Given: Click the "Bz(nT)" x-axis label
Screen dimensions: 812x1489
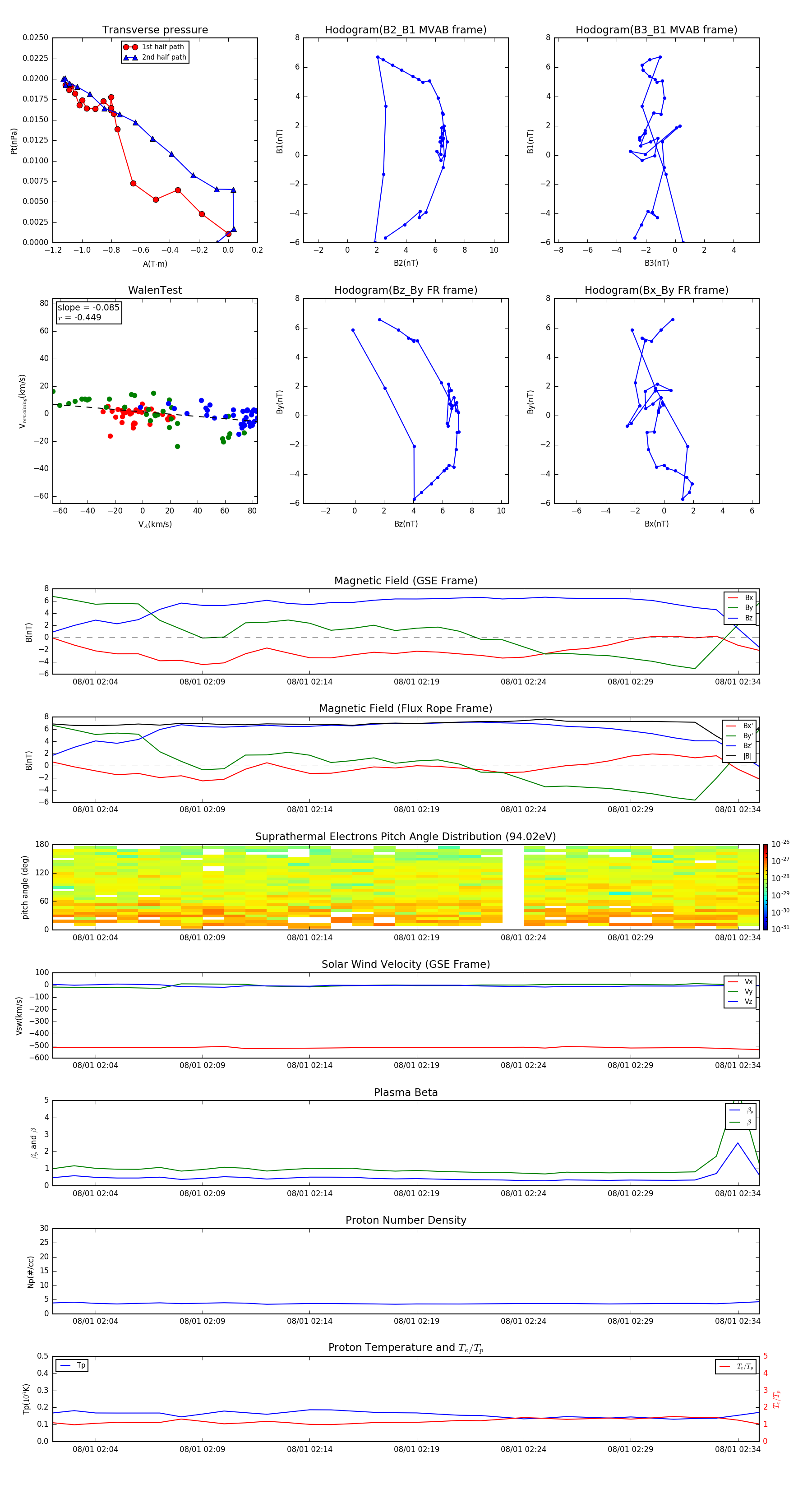Looking at the screenshot, I should point(406,524).
